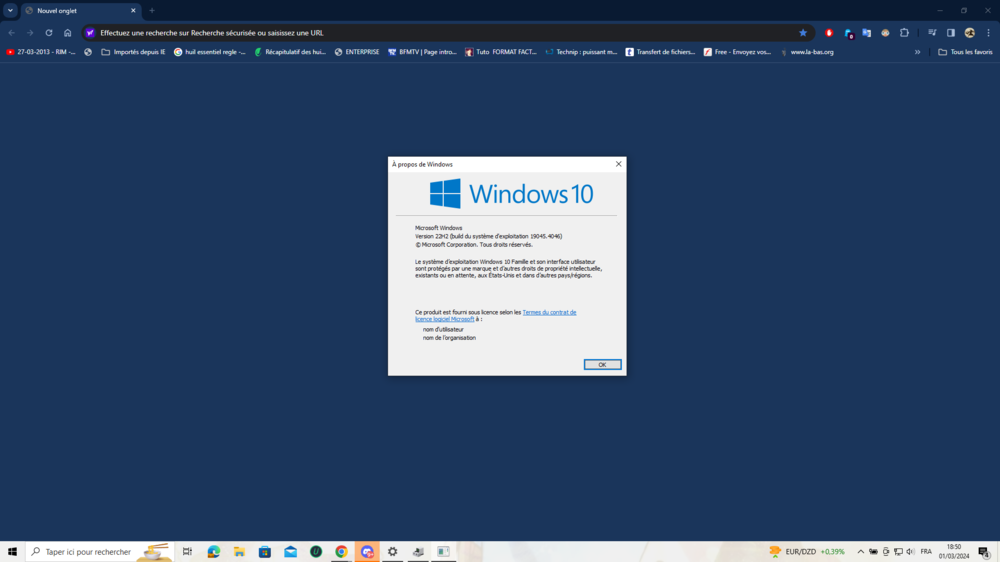1000x562 pixels.
Task: Open the notification center icon
Action: tap(985, 552)
